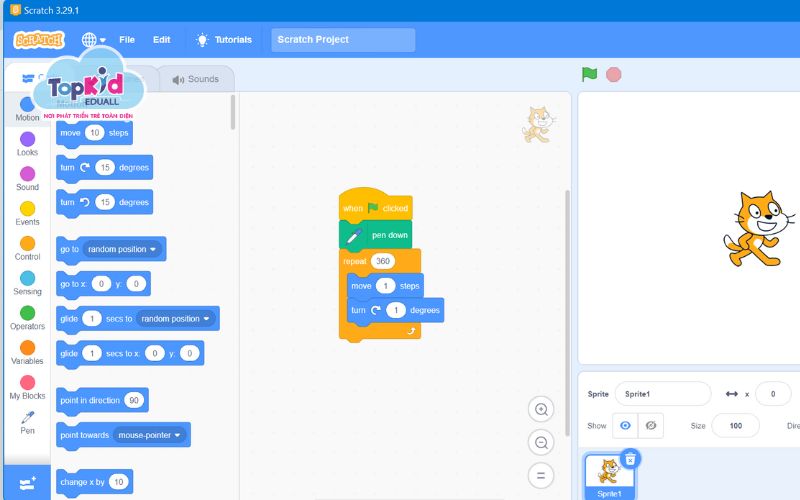Click the turn counterclockwise 15 degrees block
Screen dimensions: 800x500
click(x=105, y=203)
